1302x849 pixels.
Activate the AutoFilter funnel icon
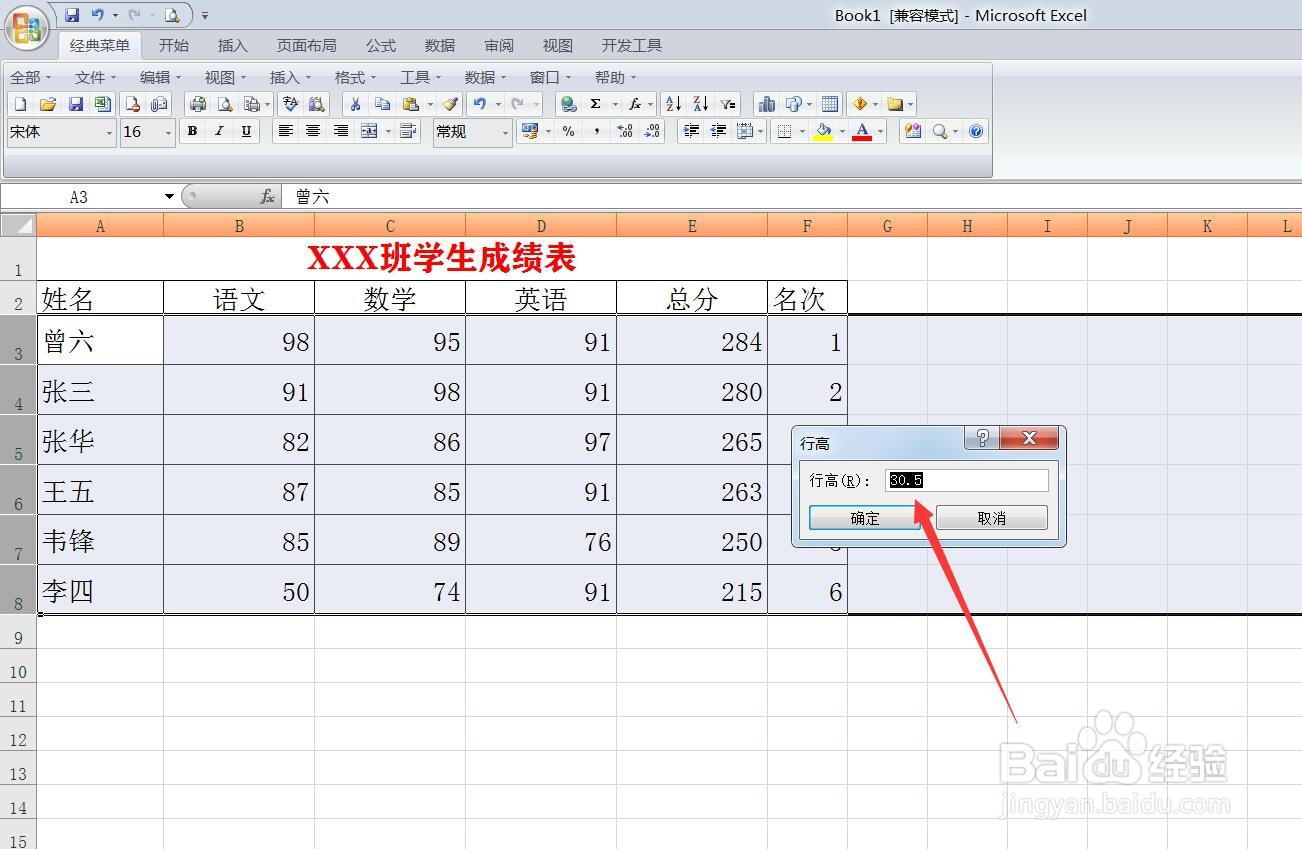tap(726, 103)
